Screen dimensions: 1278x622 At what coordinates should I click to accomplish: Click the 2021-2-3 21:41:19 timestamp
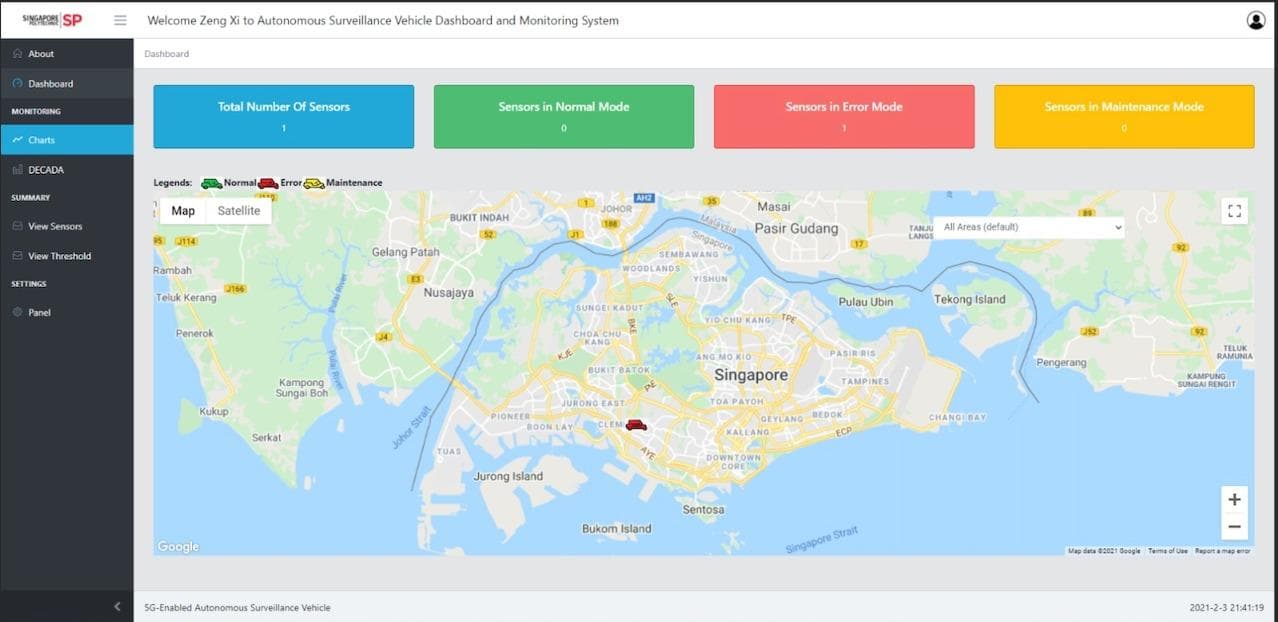1227,607
